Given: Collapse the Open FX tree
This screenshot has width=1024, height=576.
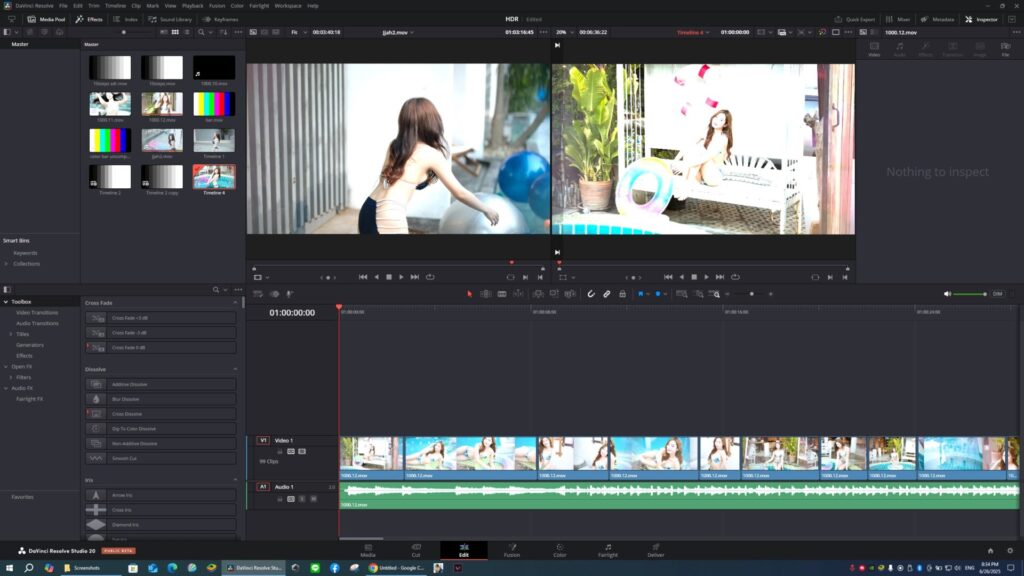Looking at the screenshot, I should pyautogui.click(x=6, y=366).
